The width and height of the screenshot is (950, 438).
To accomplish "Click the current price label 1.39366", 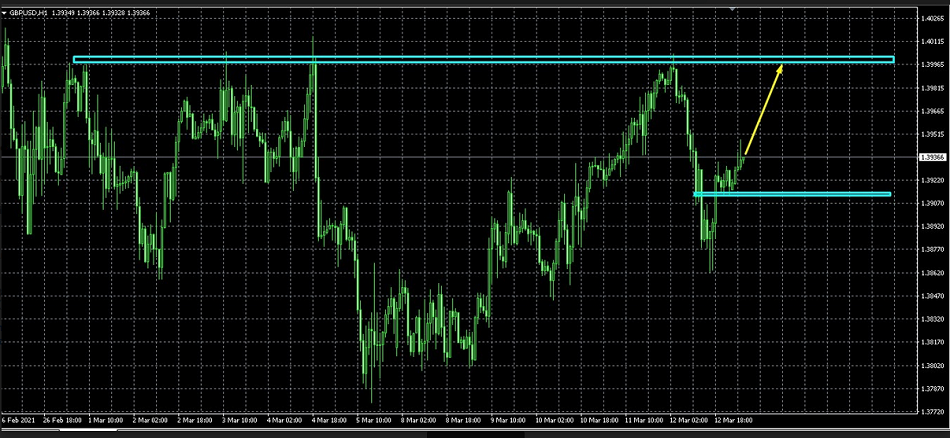I will tap(932, 157).
